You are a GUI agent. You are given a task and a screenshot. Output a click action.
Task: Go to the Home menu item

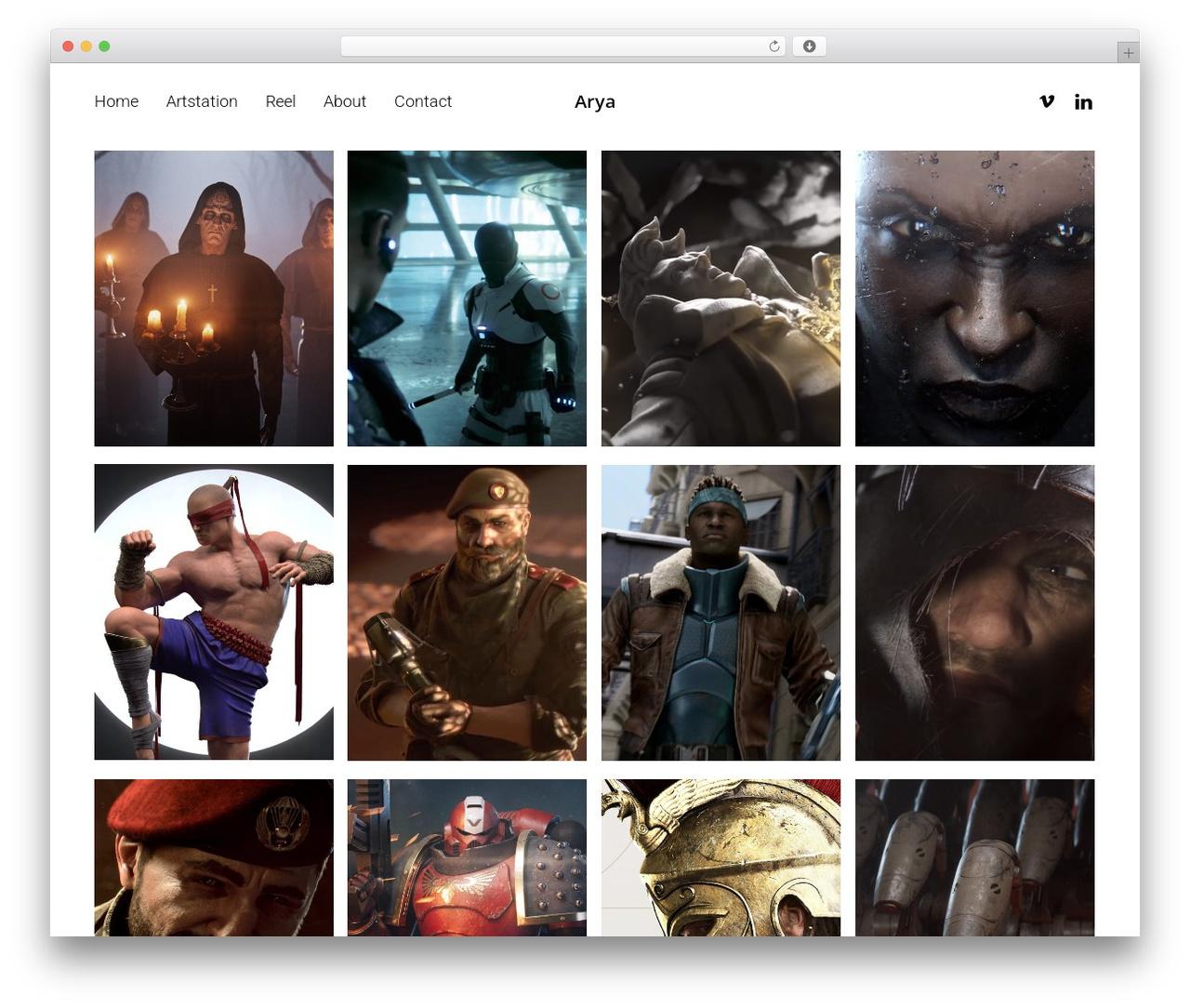click(x=116, y=101)
